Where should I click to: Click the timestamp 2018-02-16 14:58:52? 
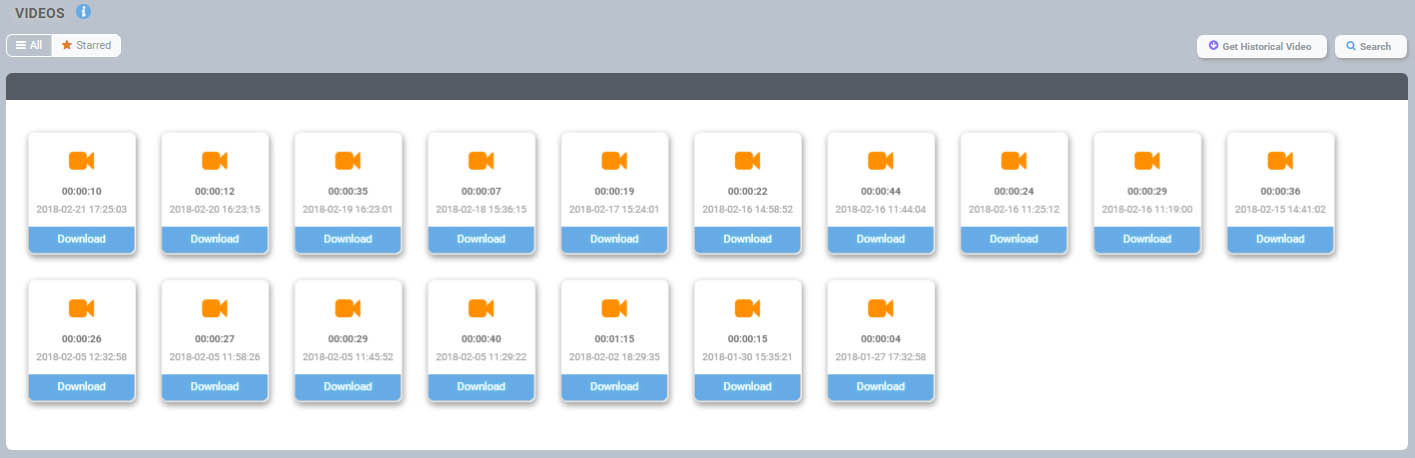[x=748, y=210]
